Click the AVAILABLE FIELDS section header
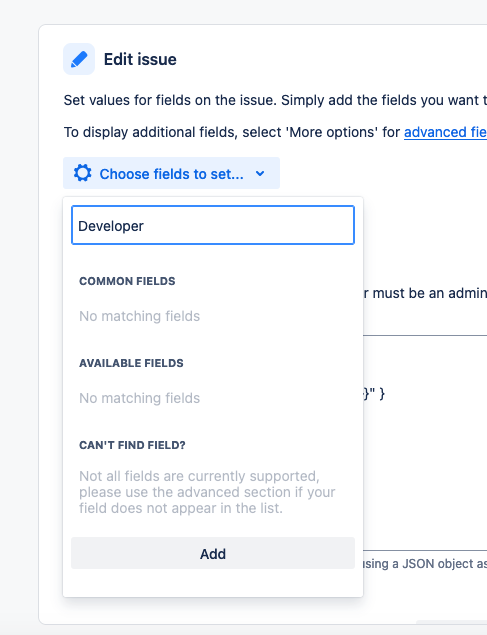Viewport: 487px width, 635px height. (x=131, y=363)
